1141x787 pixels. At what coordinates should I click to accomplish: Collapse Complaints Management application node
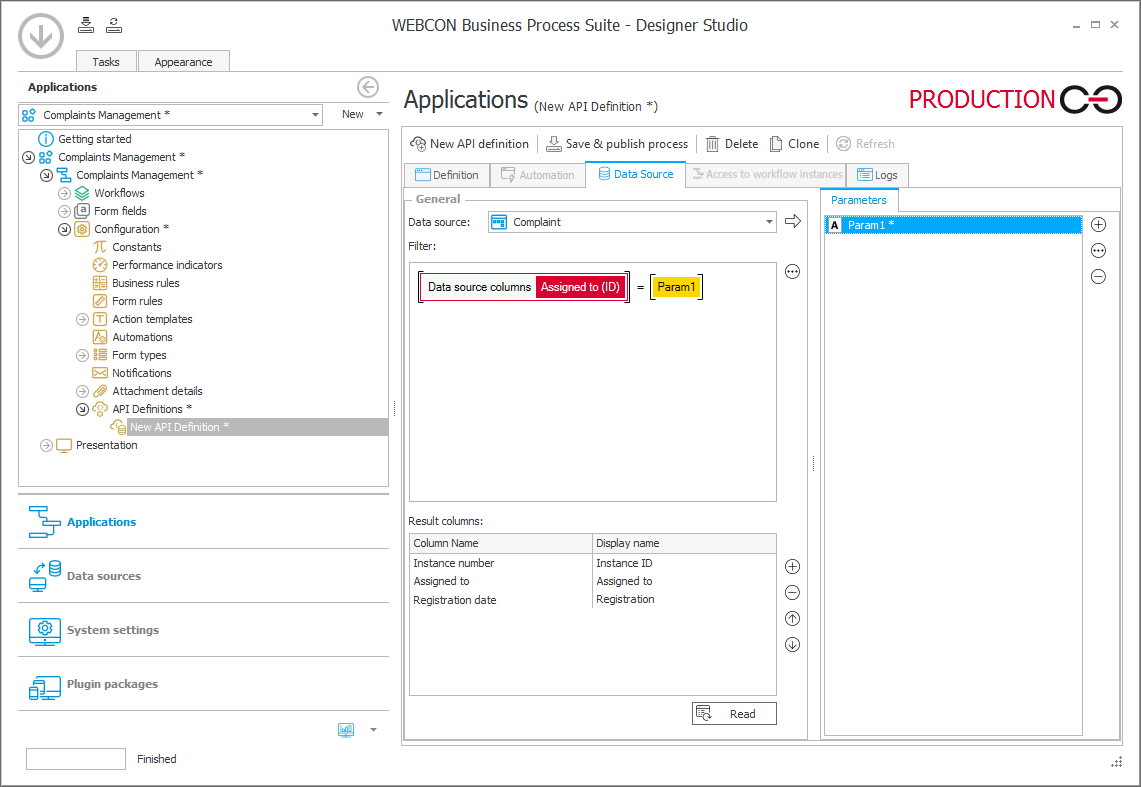coord(28,157)
